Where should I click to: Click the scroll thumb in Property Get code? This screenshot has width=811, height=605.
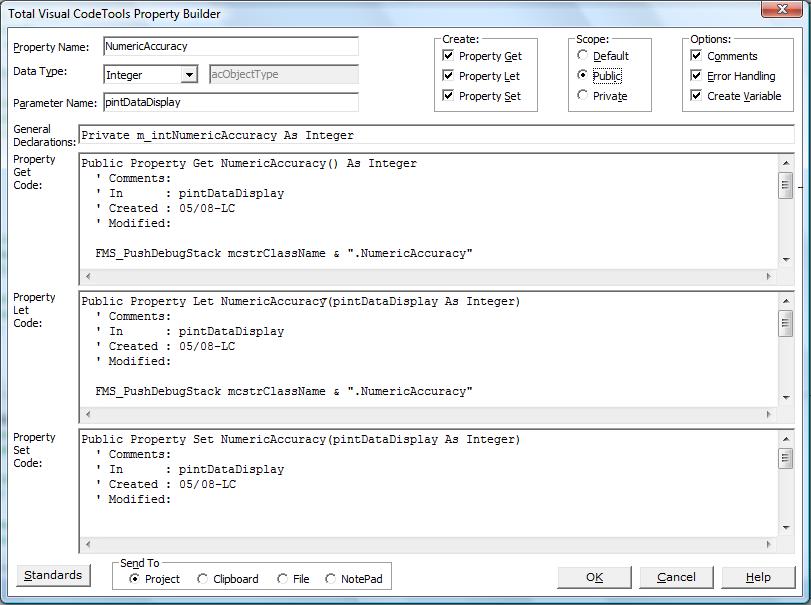point(786,185)
